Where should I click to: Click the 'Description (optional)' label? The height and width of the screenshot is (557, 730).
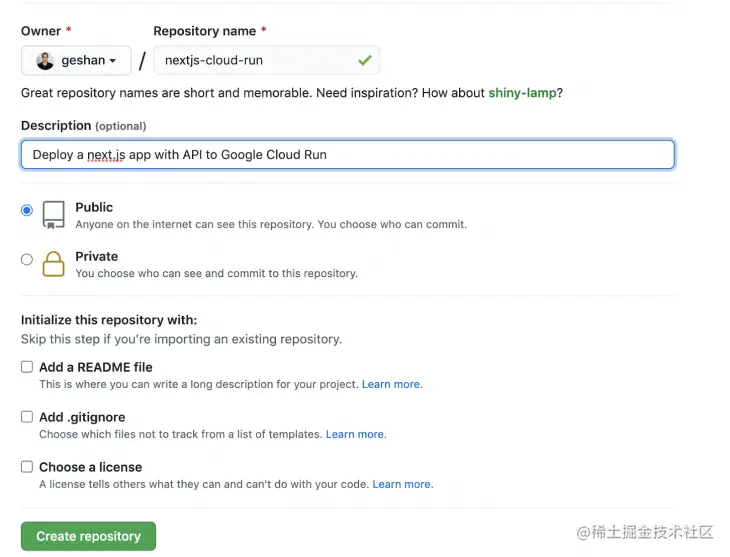pyautogui.click(x=83, y=126)
